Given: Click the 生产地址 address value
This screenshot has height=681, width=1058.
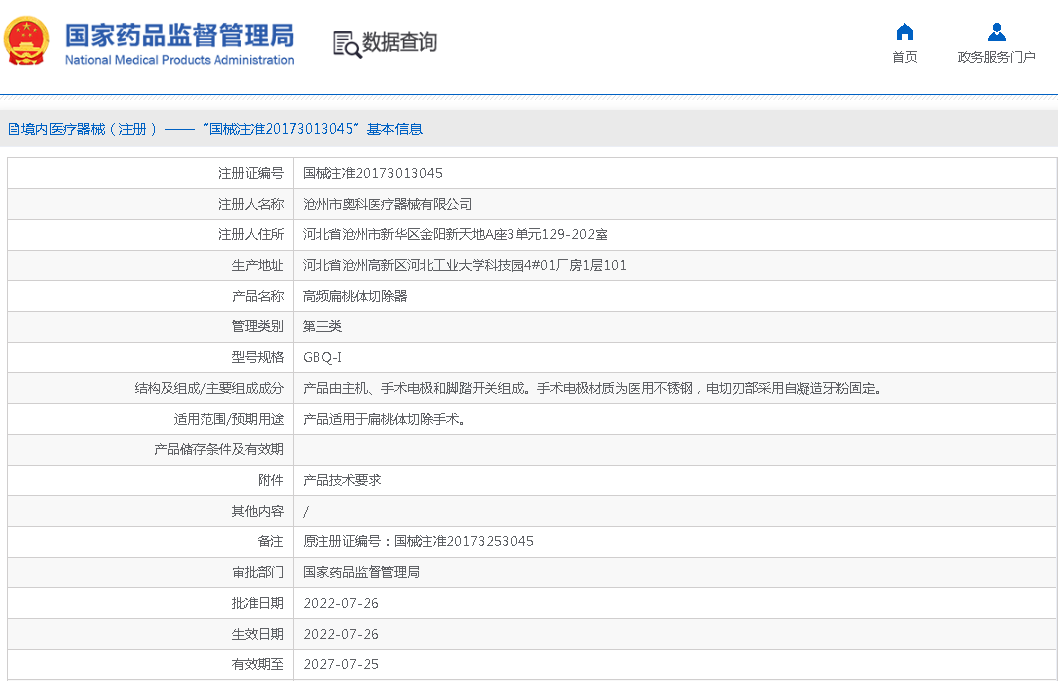Looking at the screenshot, I should click(465, 265).
